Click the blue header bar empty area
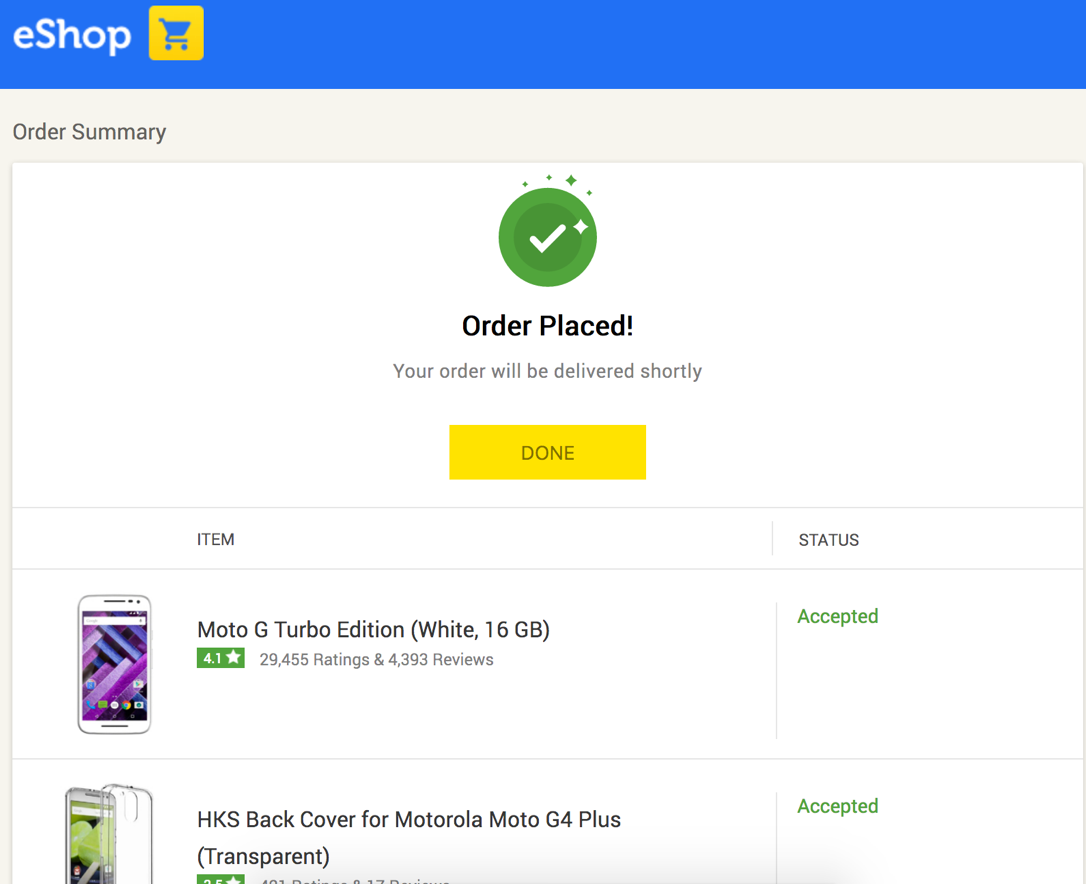 650,44
